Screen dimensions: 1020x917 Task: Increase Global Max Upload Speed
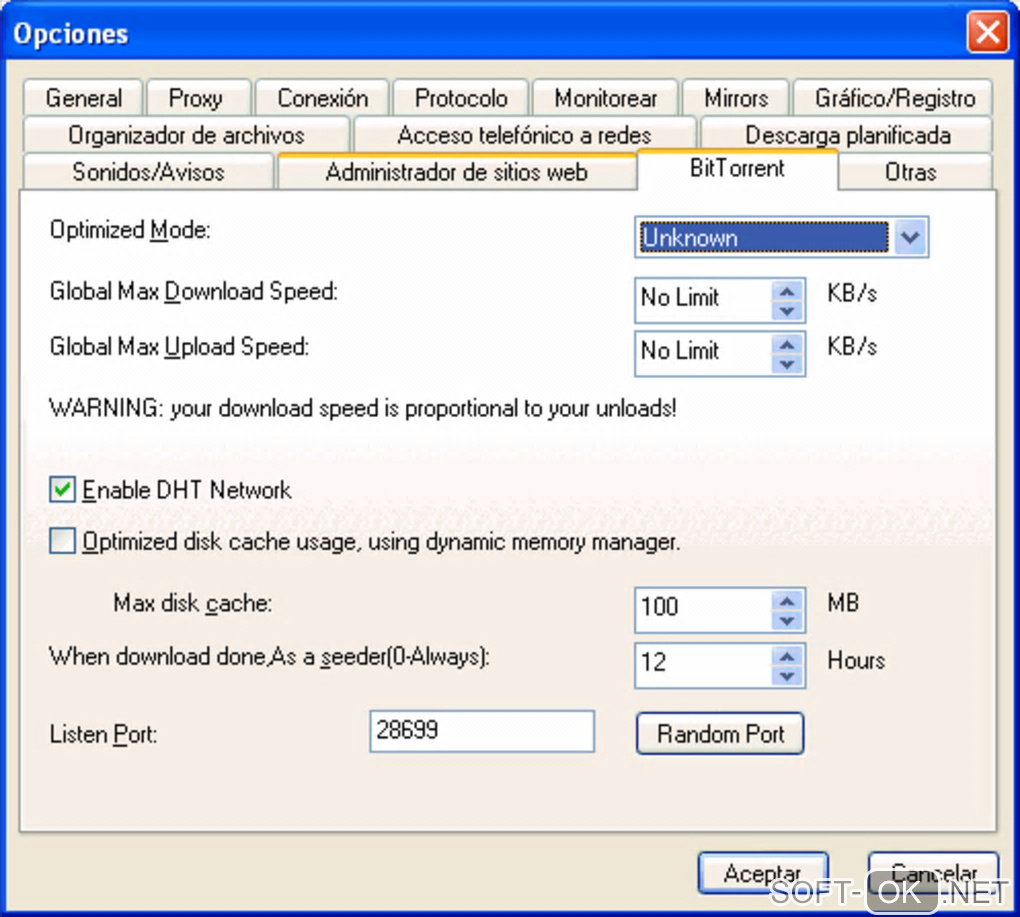(x=786, y=344)
